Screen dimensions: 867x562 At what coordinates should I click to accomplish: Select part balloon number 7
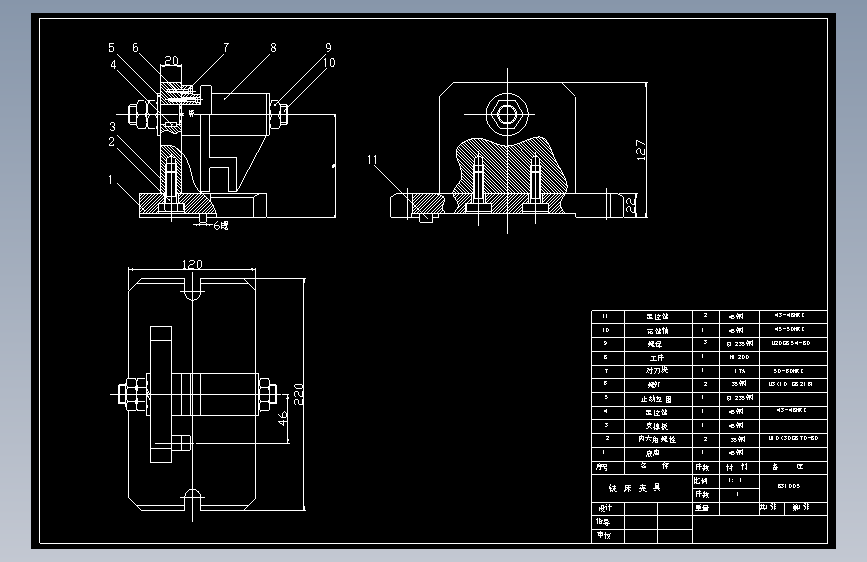coord(226,48)
